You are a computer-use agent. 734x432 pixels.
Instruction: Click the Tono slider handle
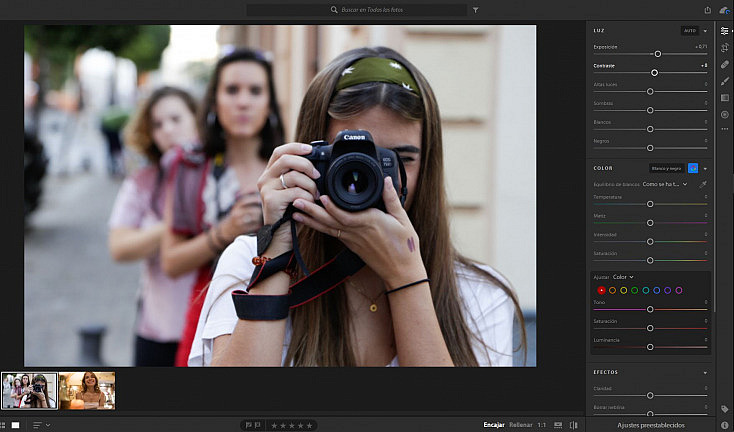tap(650, 309)
